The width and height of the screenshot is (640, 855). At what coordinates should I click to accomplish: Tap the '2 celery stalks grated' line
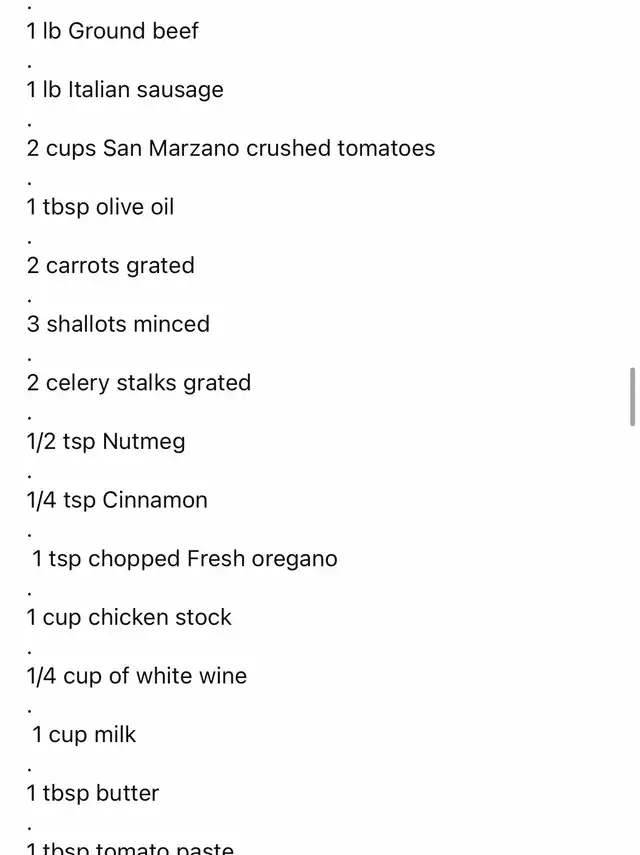point(139,383)
